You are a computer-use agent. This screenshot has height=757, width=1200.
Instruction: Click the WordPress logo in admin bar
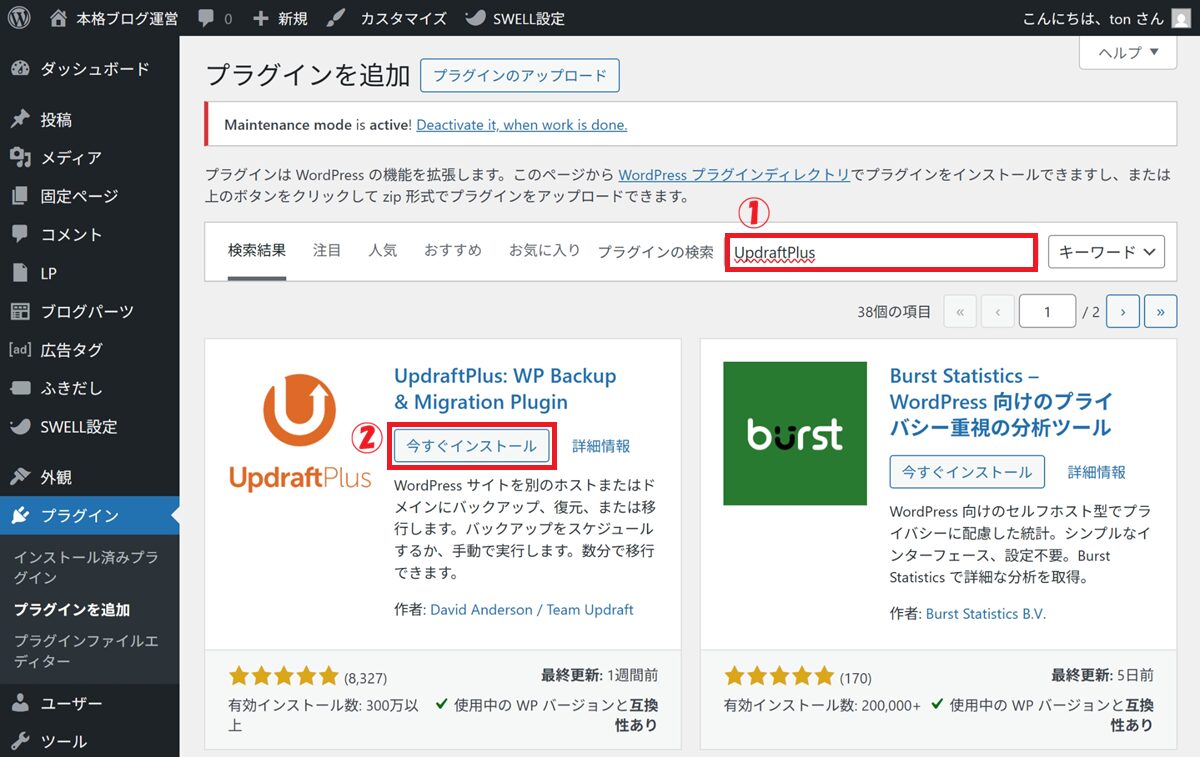pyautogui.click(x=20, y=18)
